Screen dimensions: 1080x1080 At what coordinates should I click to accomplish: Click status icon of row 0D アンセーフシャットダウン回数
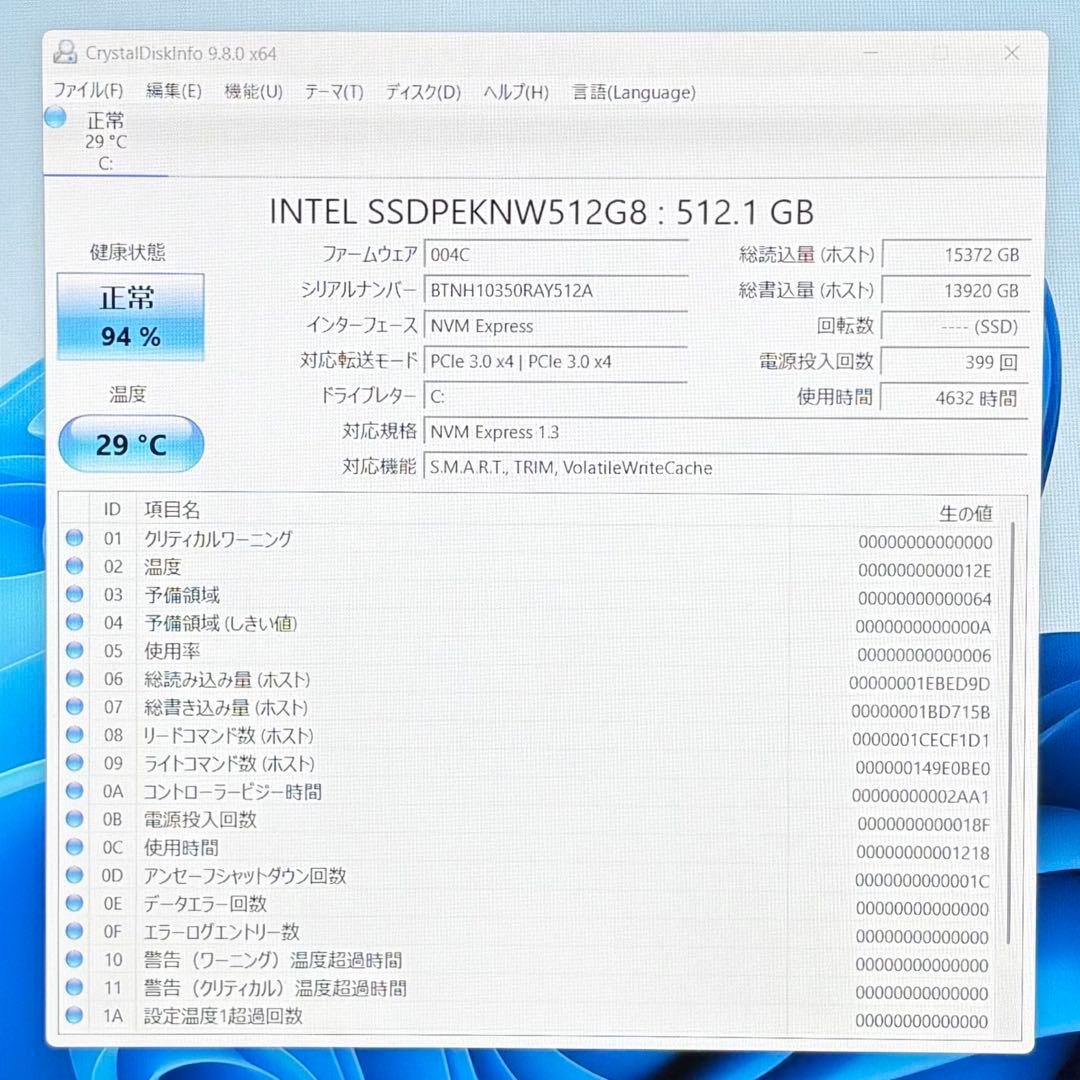click(74, 875)
